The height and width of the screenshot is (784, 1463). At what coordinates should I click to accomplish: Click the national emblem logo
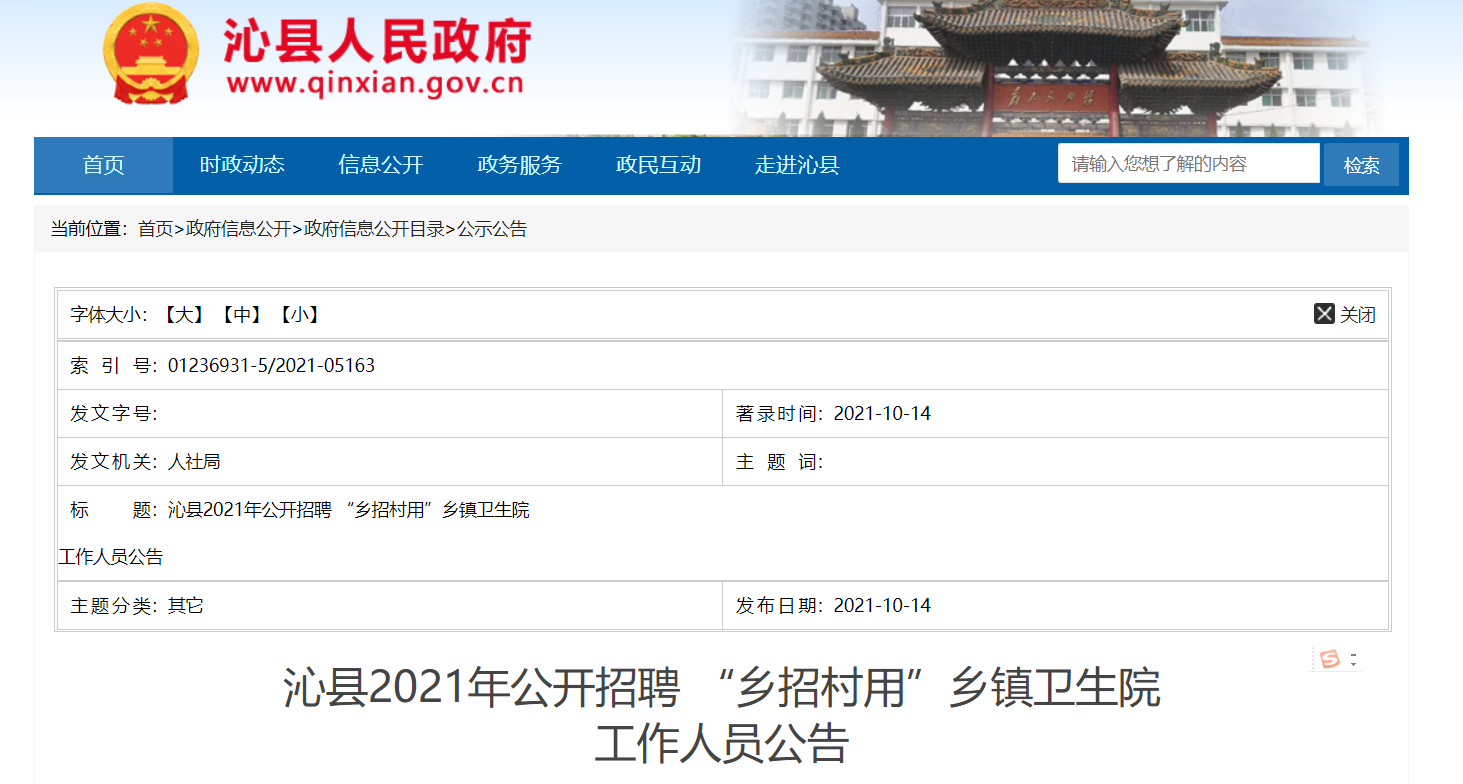click(151, 55)
